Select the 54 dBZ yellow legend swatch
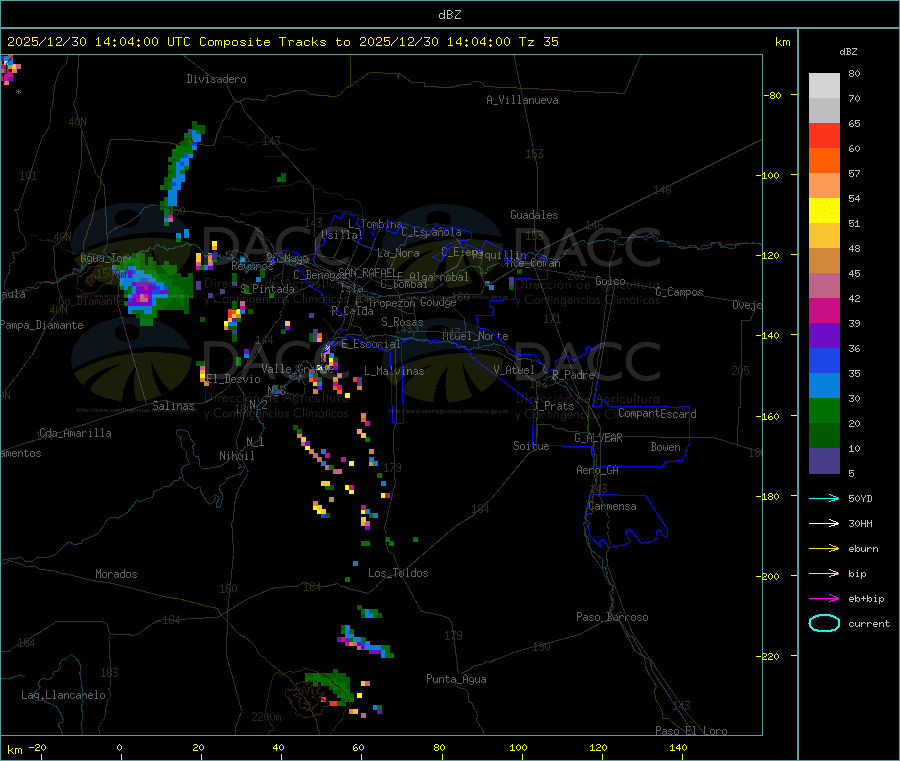This screenshot has width=900, height=761. point(824,211)
